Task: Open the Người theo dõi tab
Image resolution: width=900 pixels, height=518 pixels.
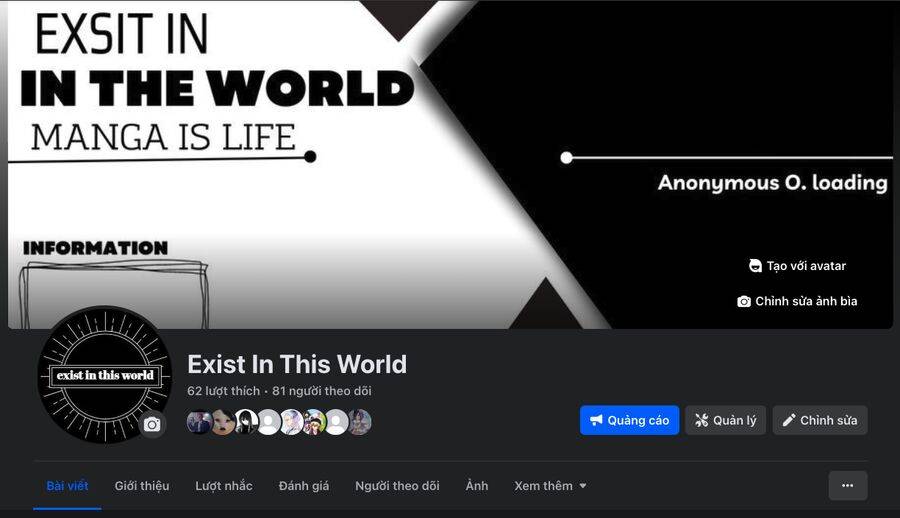Action: pos(397,486)
